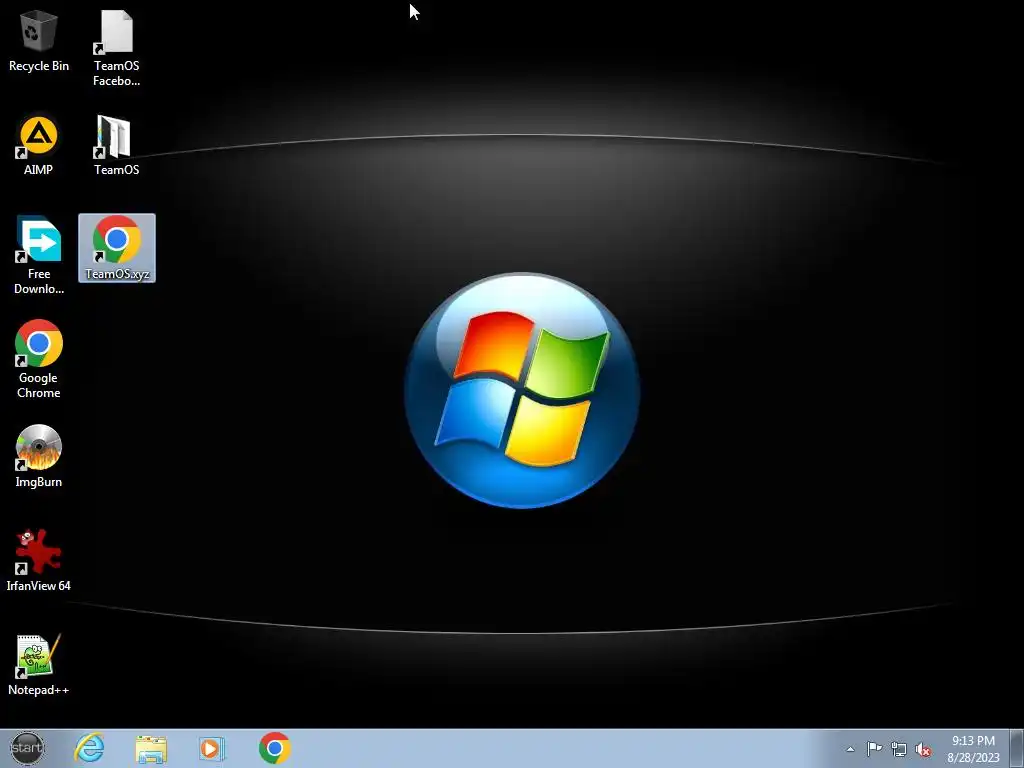
Task: Open the Start menu button
Action: 27,748
